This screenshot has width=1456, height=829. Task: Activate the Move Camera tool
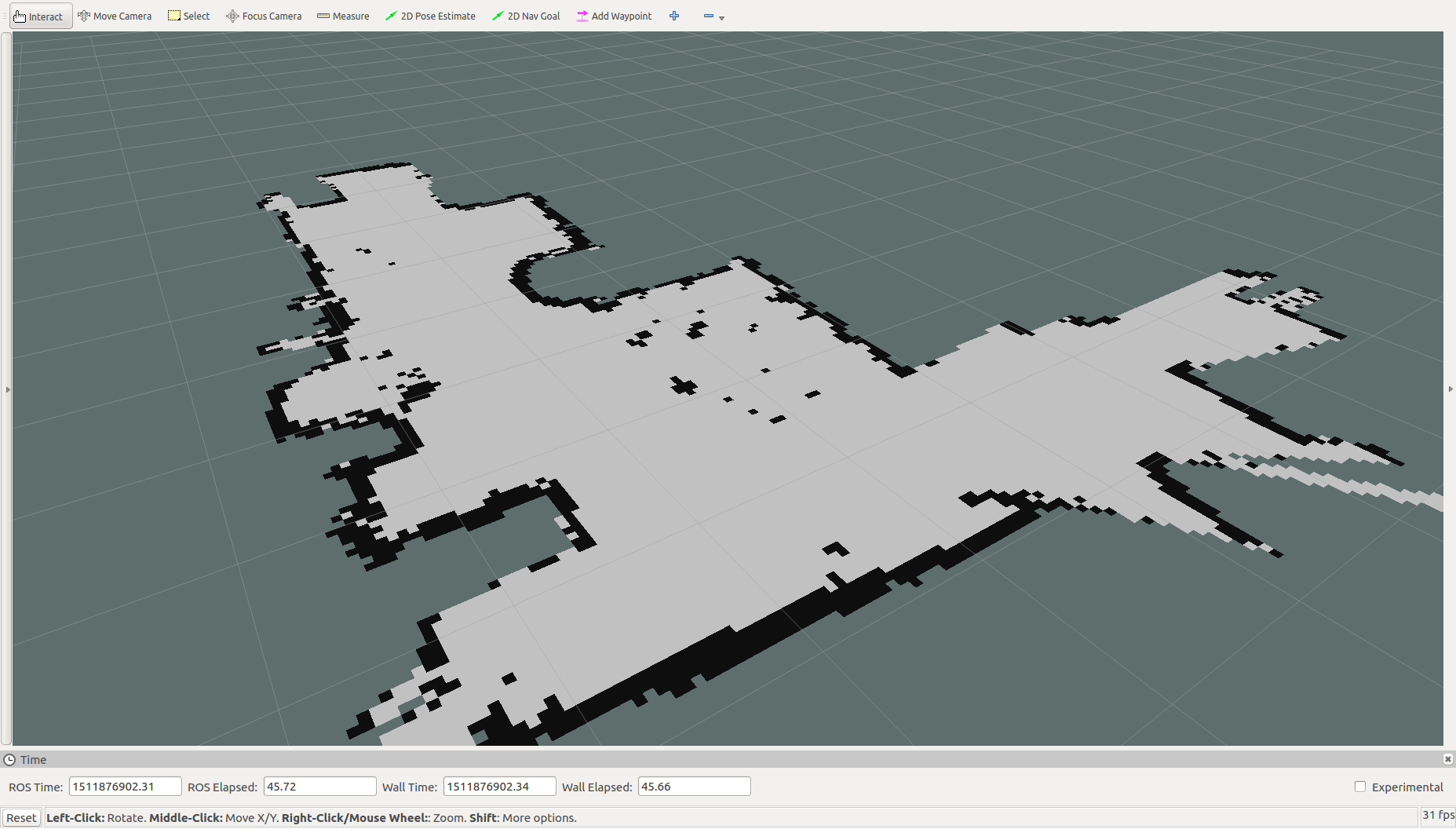pos(115,16)
